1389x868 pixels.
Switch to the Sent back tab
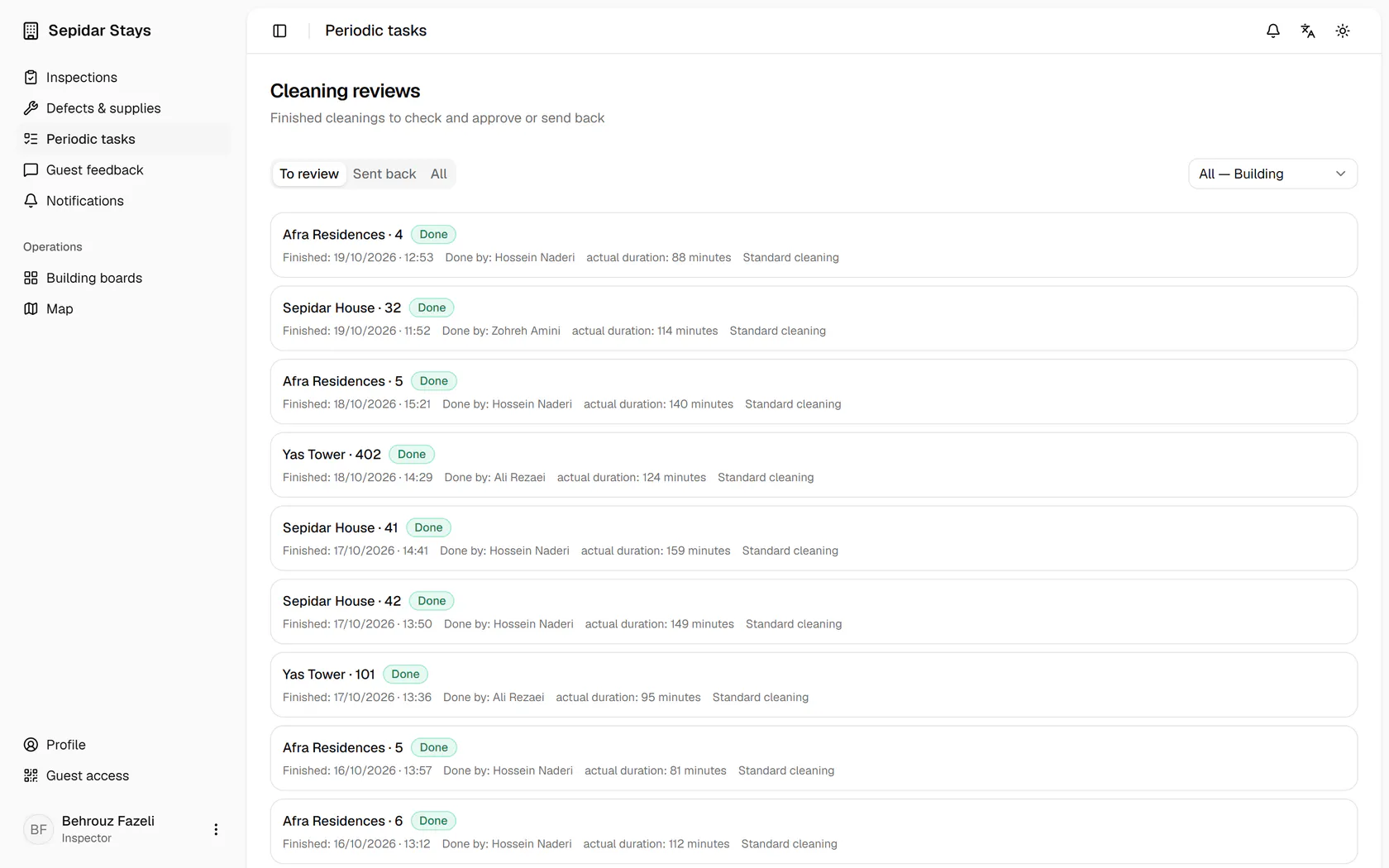click(384, 174)
